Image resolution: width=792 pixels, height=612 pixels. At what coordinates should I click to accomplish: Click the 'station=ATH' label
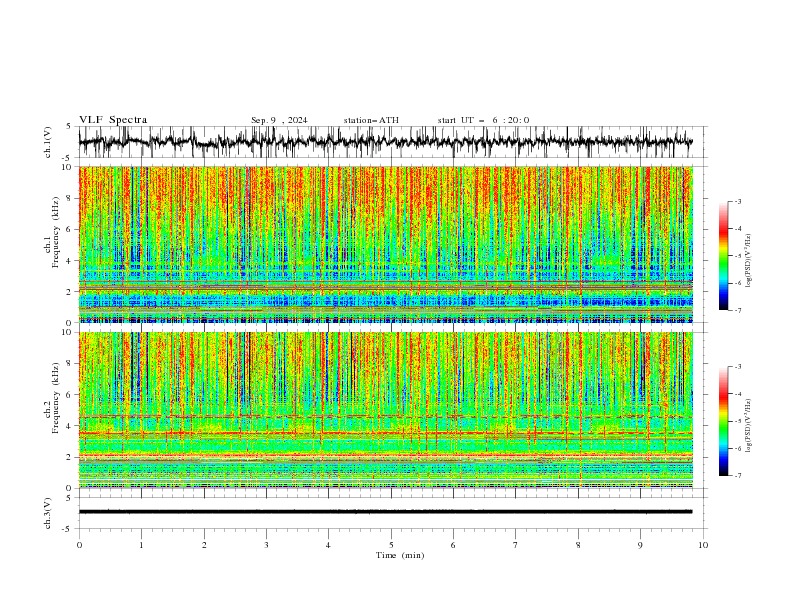pos(371,120)
